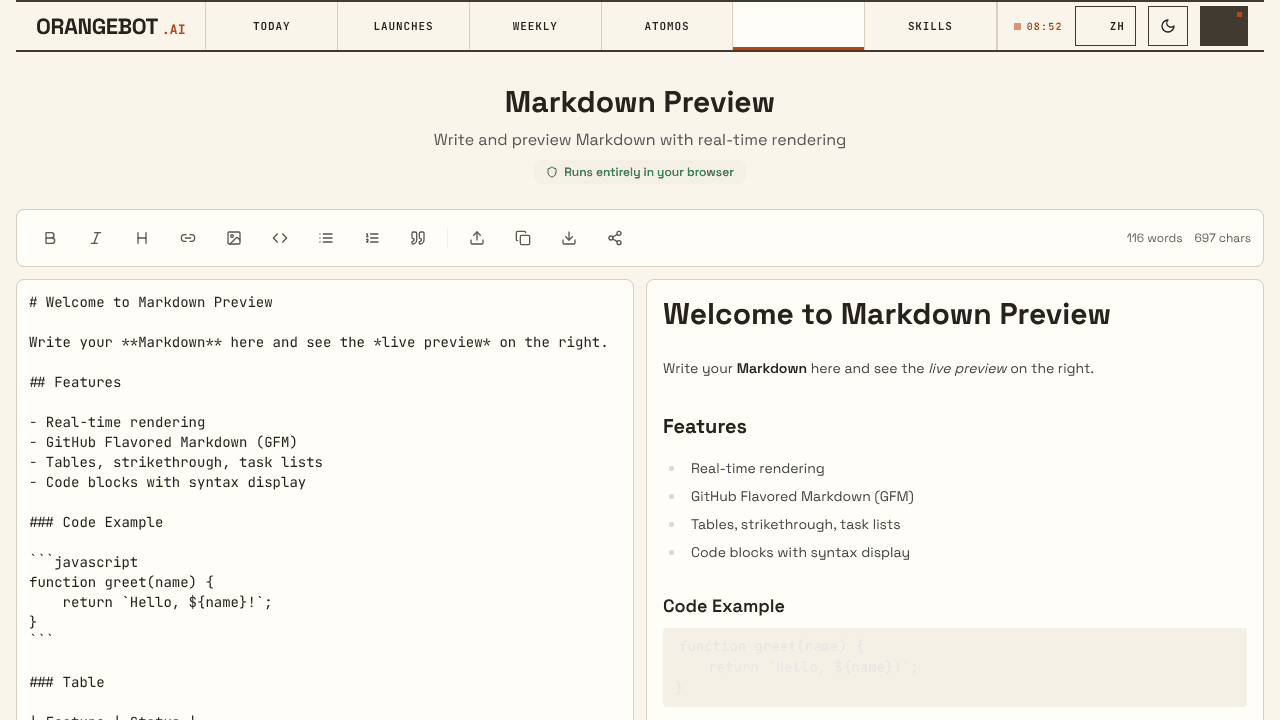Click the rendered code block in preview
The width and height of the screenshot is (1280, 720).
(x=955, y=667)
